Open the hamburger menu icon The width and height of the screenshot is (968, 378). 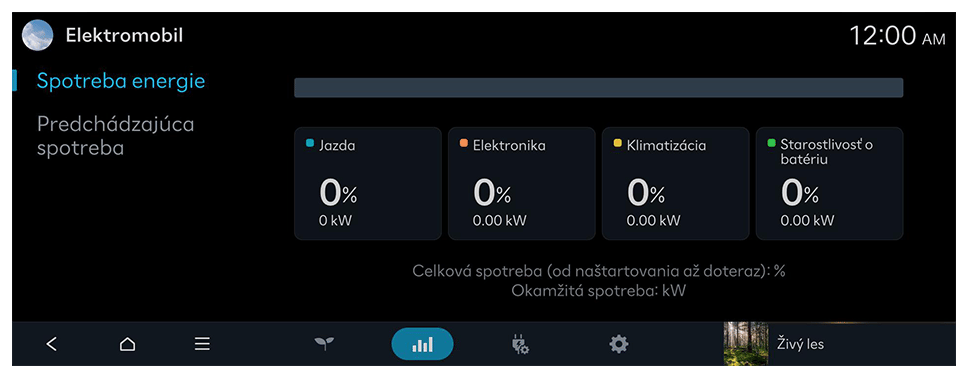click(x=202, y=344)
